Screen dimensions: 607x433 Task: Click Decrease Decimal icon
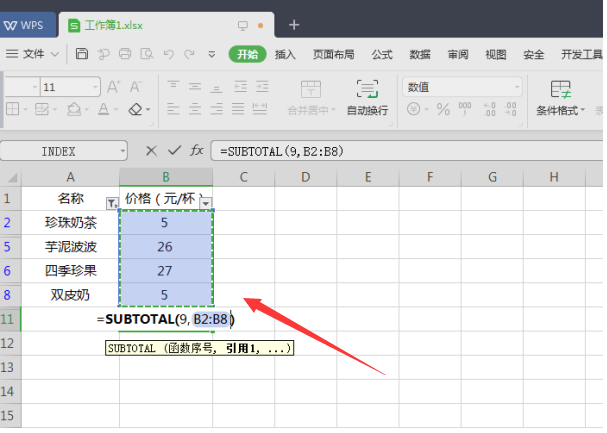(511, 109)
